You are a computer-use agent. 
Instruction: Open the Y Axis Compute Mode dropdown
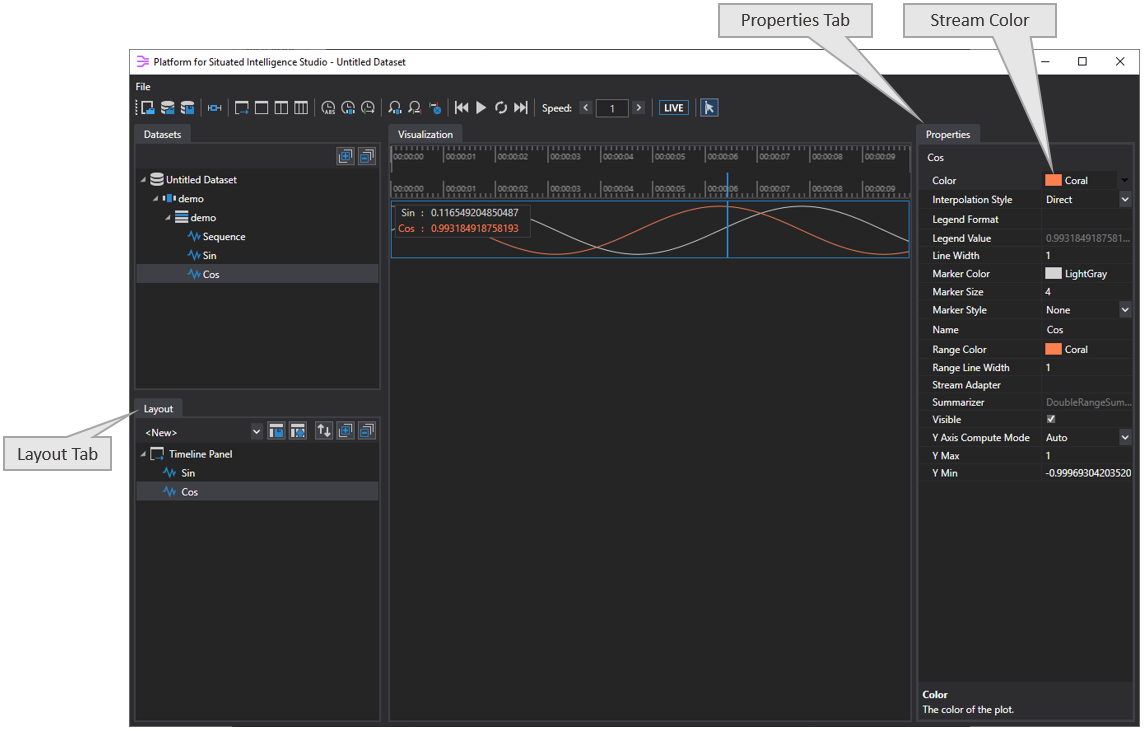[x=1124, y=437]
